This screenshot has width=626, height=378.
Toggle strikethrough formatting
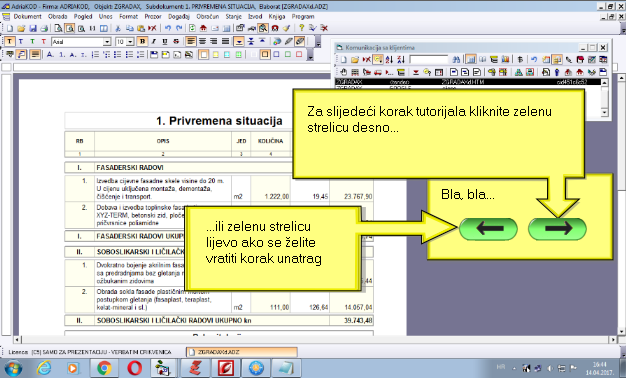[176, 42]
